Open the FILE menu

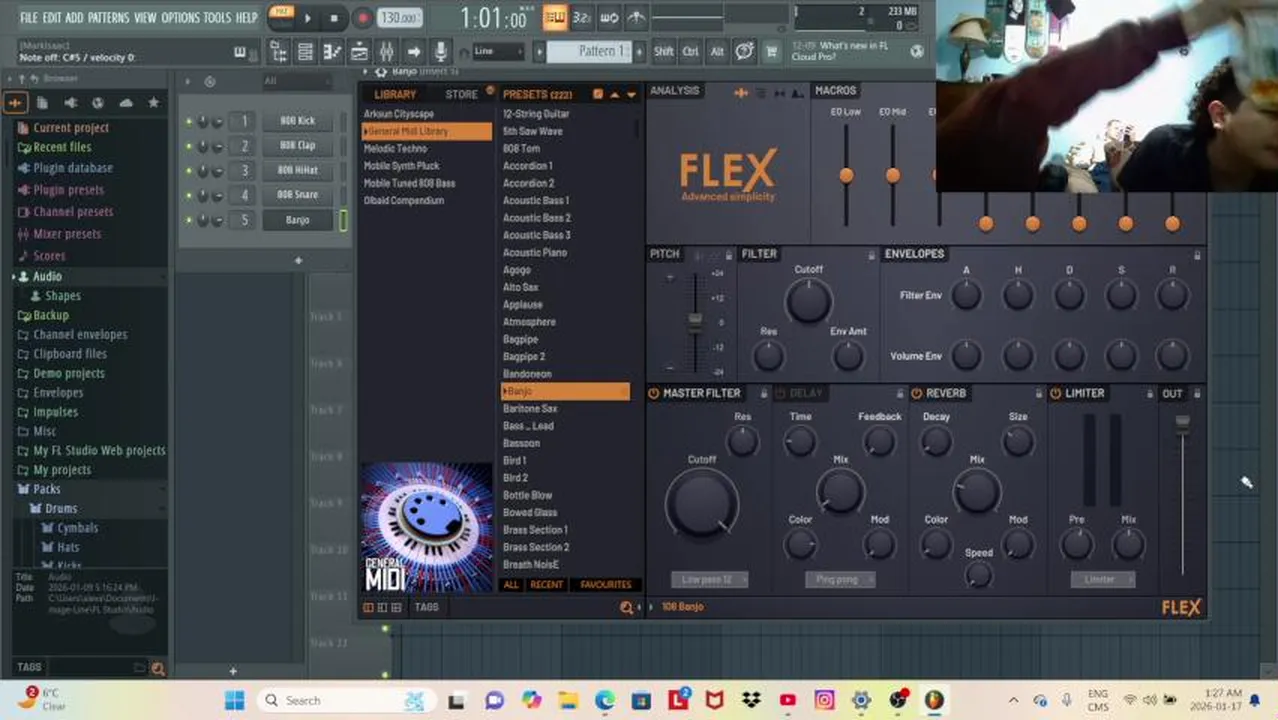[x=28, y=17]
